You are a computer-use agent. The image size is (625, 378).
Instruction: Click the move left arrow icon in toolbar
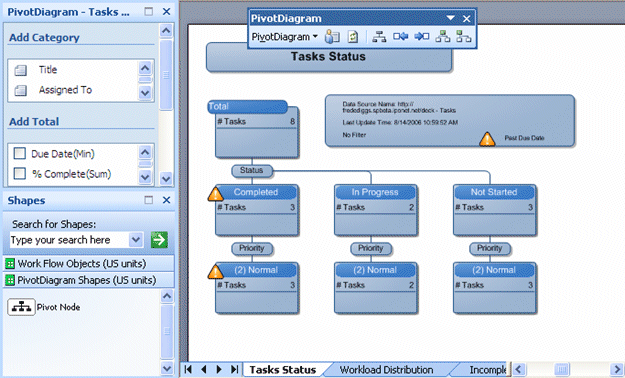(x=401, y=37)
